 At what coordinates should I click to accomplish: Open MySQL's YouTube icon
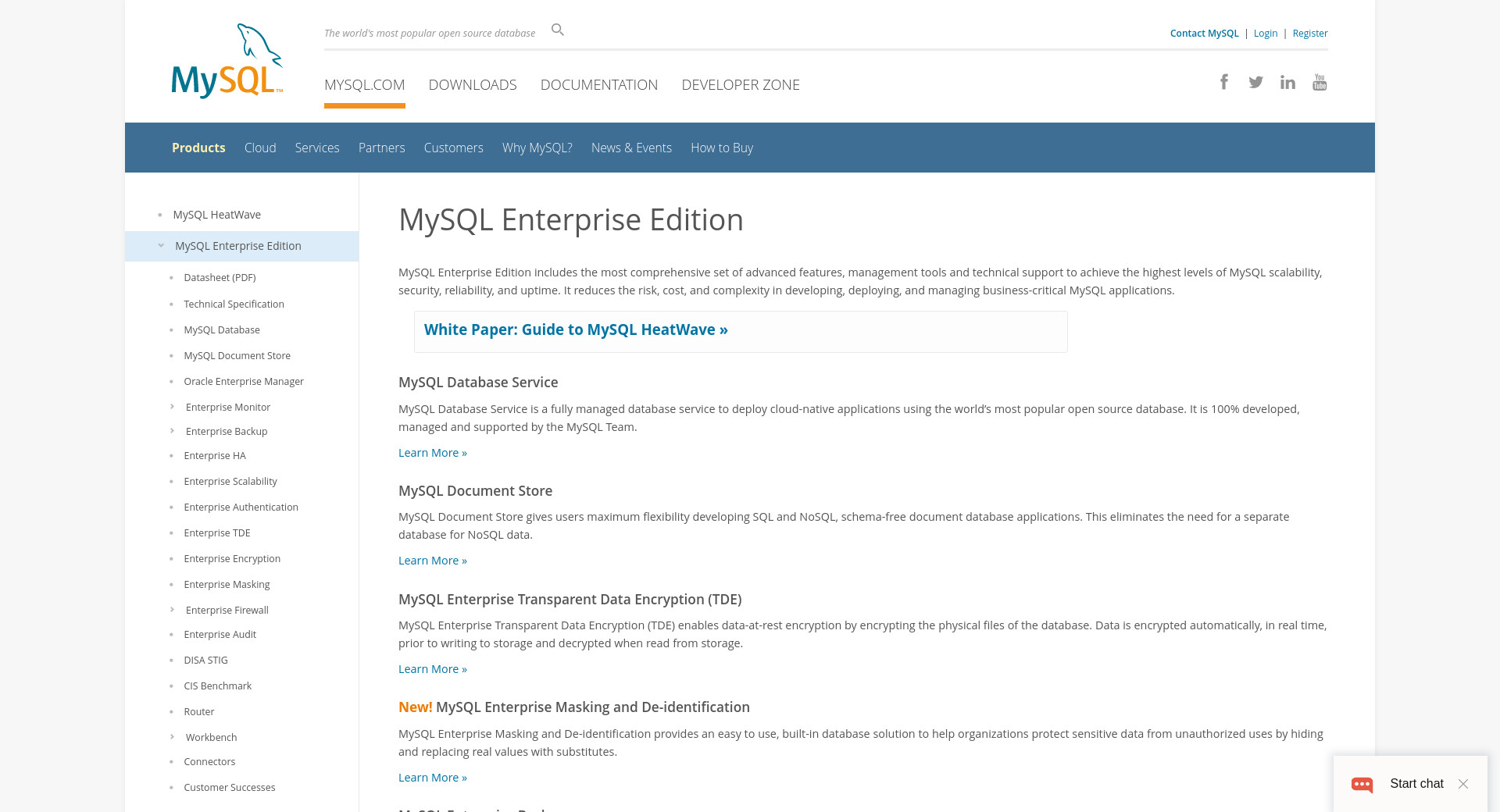tap(1320, 82)
